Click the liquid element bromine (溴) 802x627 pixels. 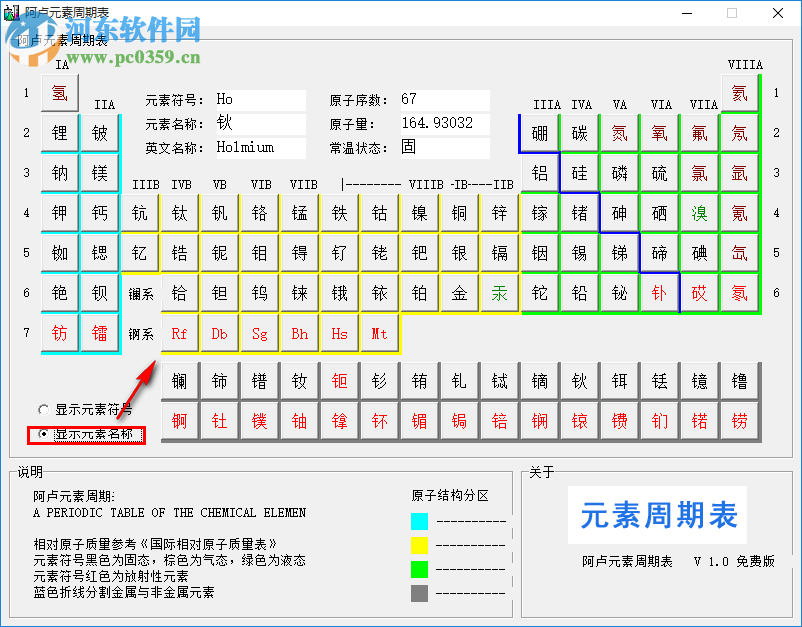tap(699, 212)
